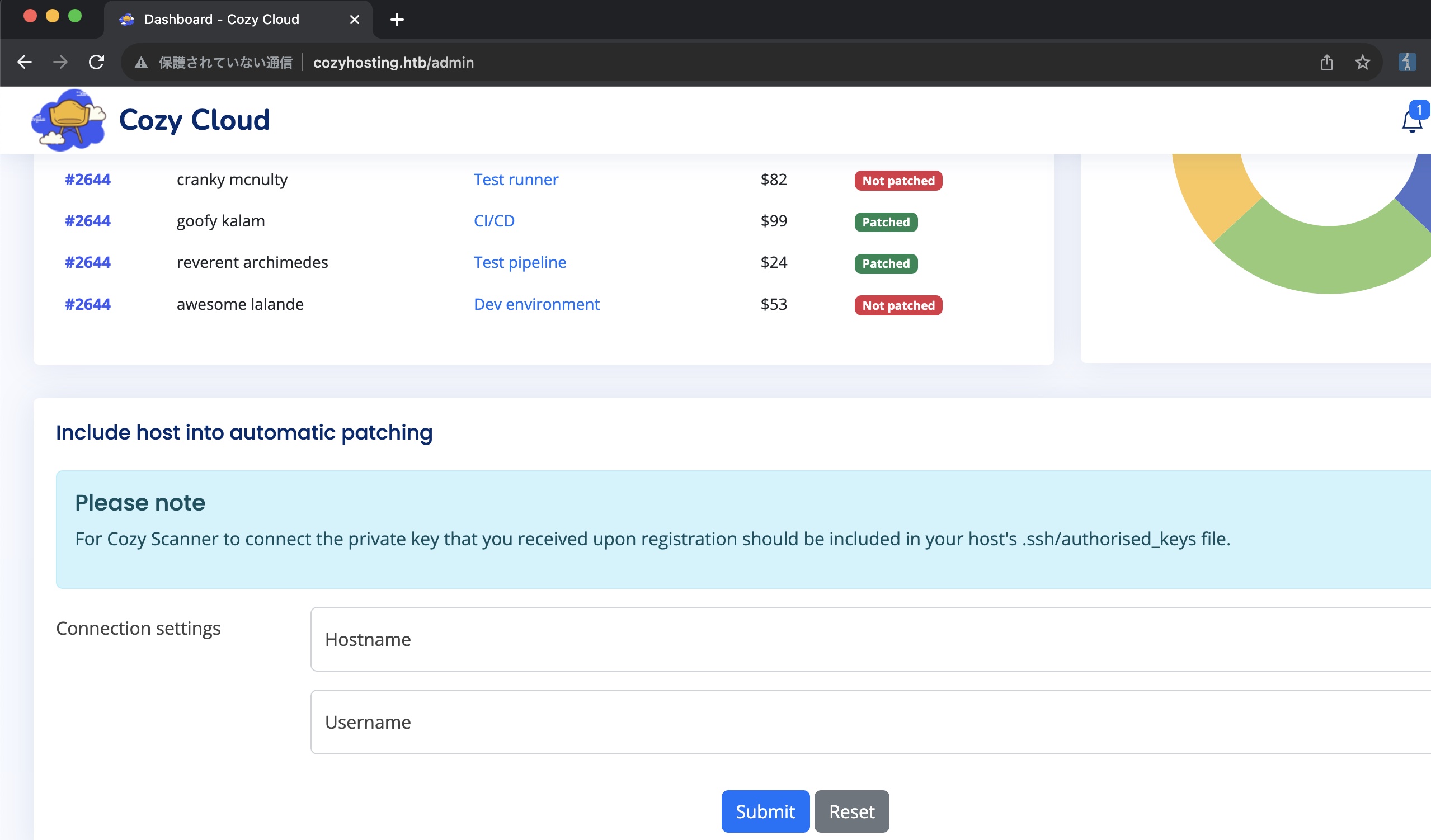Focus the Hostname input field
Viewport: 1431px width, 840px height.
[x=869, y=639]
